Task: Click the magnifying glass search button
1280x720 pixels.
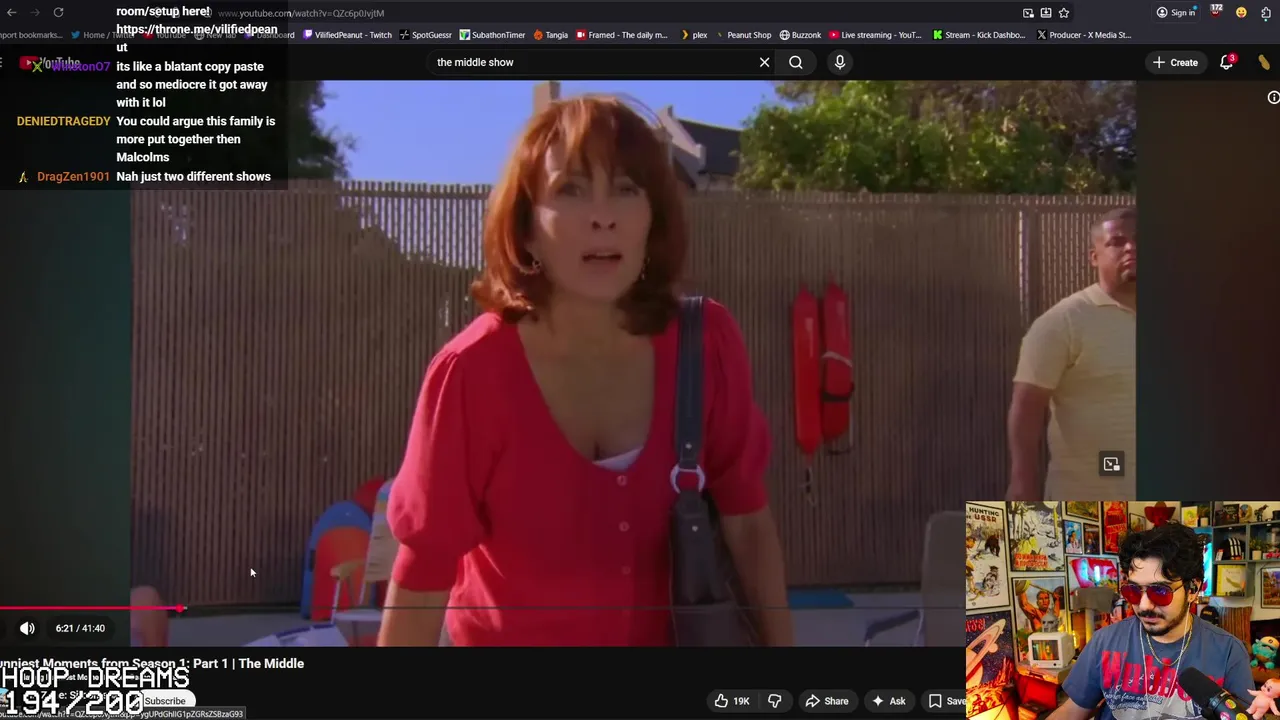Action: [796, 62]
